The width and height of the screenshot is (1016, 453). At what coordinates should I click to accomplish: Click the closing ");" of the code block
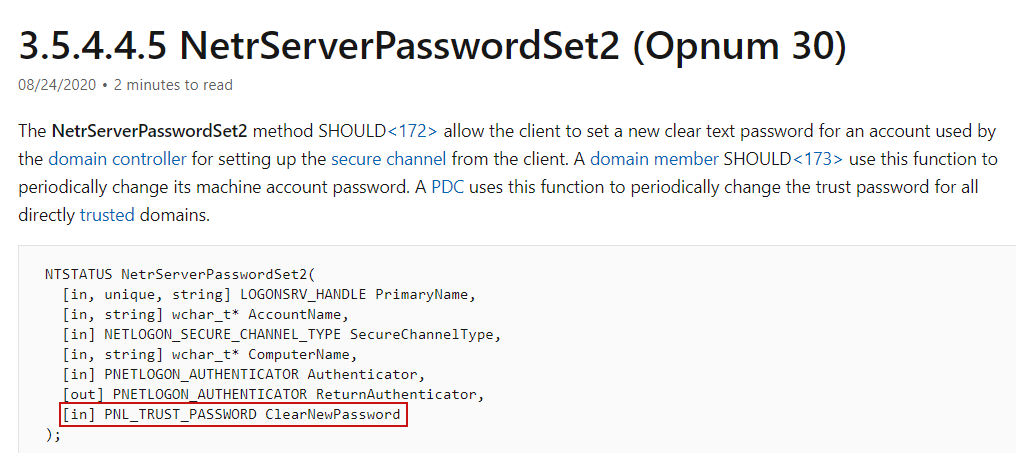[x=53, y=435]
